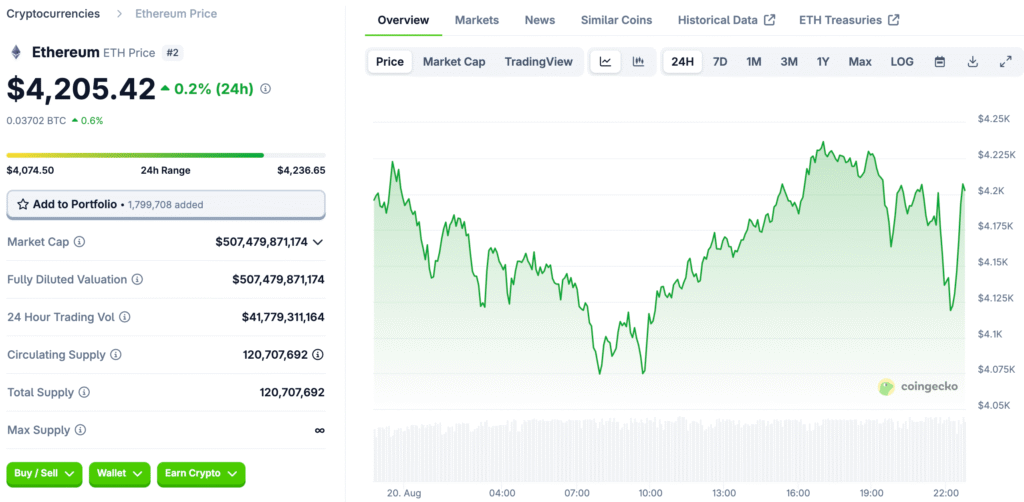Click 1,799,708 added text

166,205
